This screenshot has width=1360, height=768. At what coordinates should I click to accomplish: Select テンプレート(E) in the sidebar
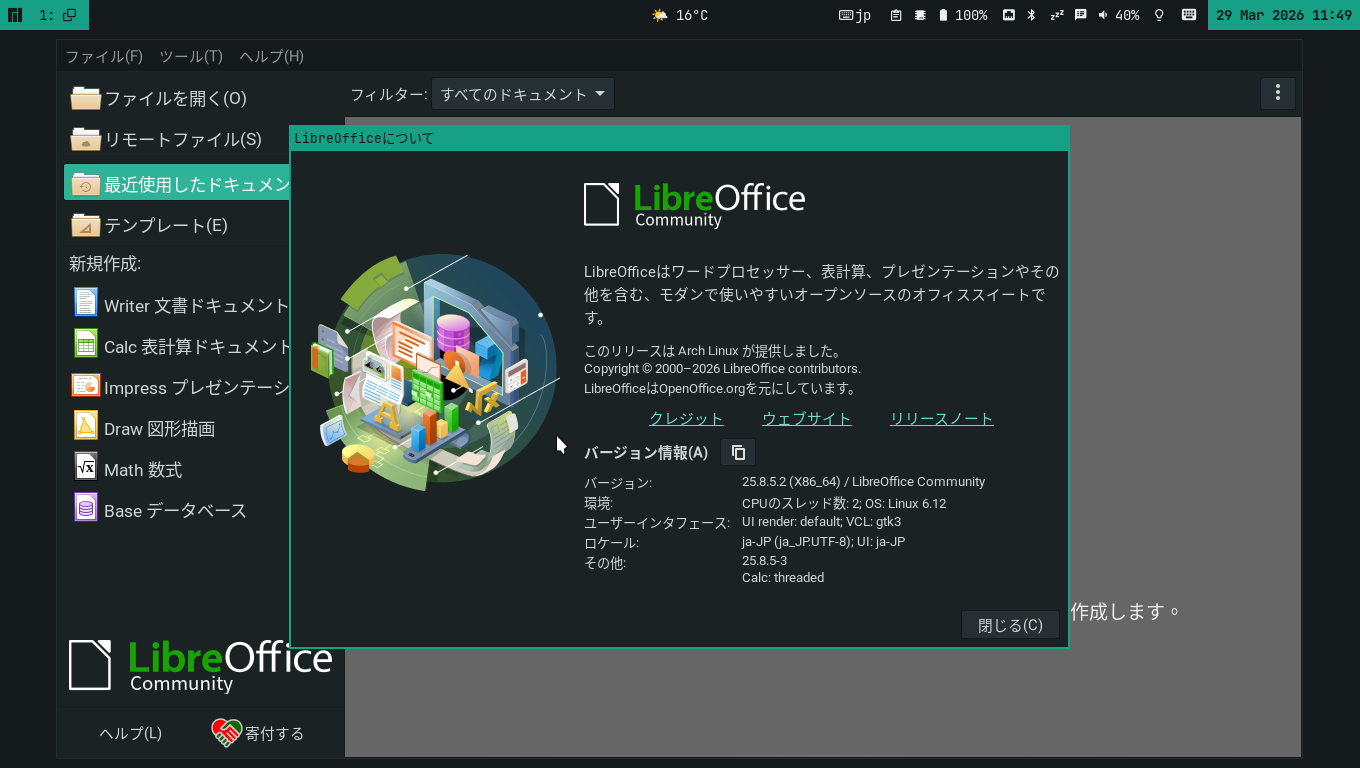click(177, 225)
